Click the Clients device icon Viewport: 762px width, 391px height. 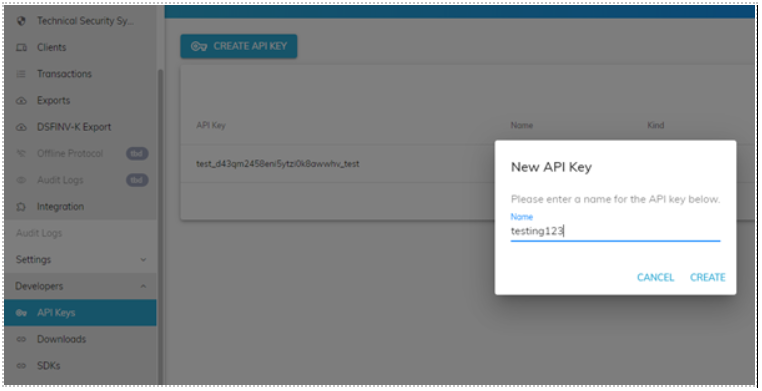point(21,48)
